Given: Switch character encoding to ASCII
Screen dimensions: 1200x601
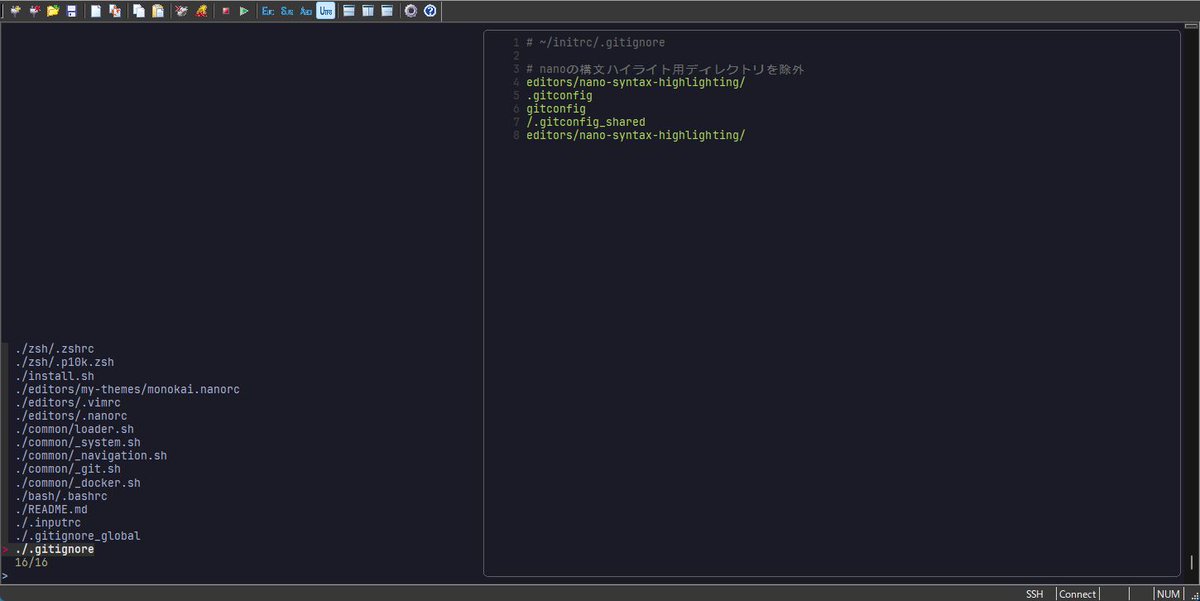Looking at the screenshot, I should pos(306,11).
